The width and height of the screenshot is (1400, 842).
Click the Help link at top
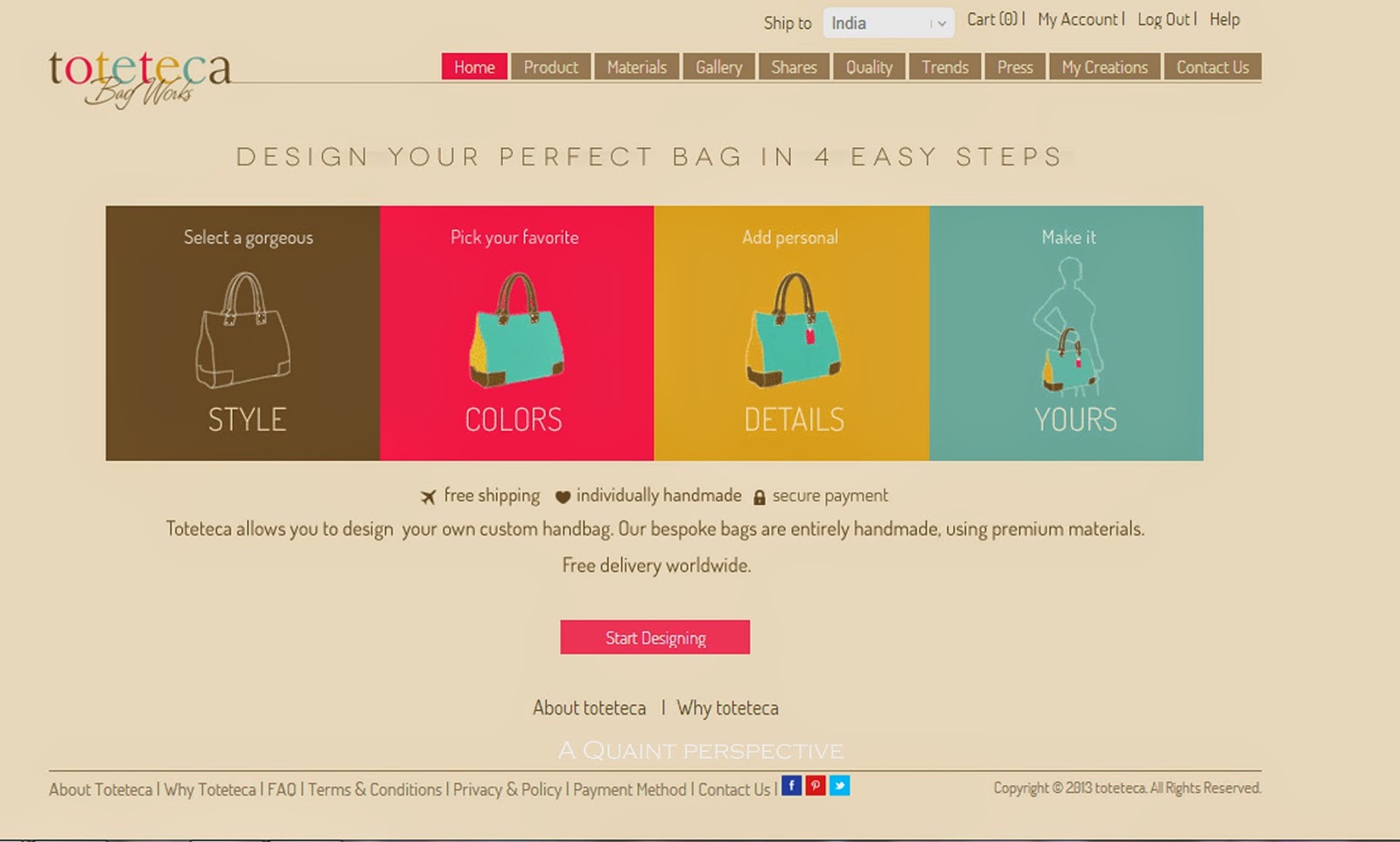tap(1225, 19)
